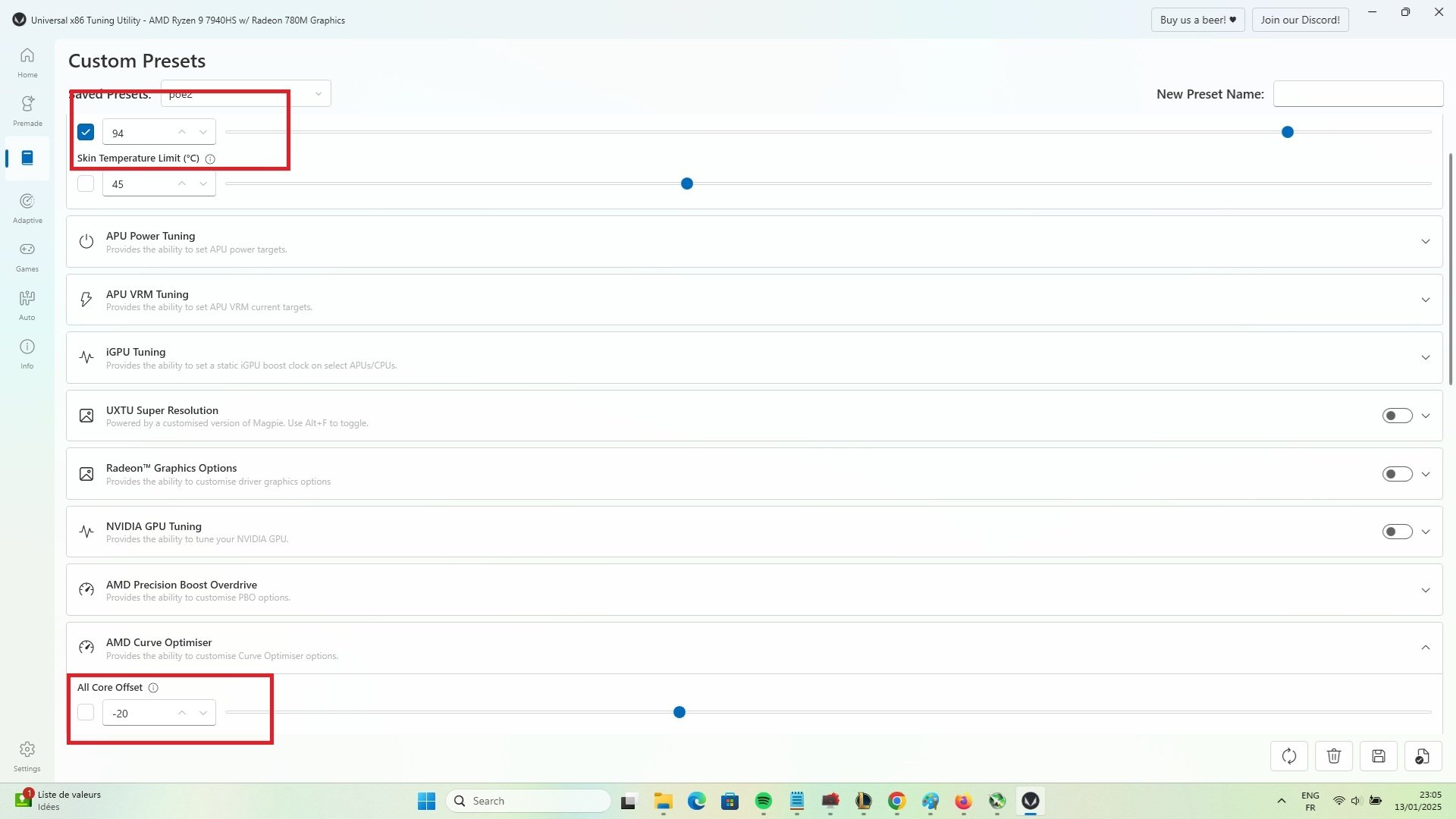Open the Saved Presets dropdown
Viewport: 1456px width, 819px height.
click(x=246, y=94)
